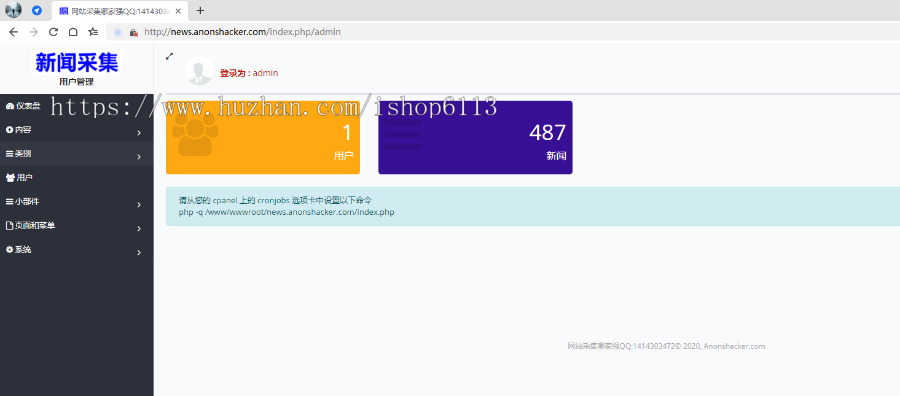
Task: Click the file icon beside 页面和菜单
Action: (9, 226)
